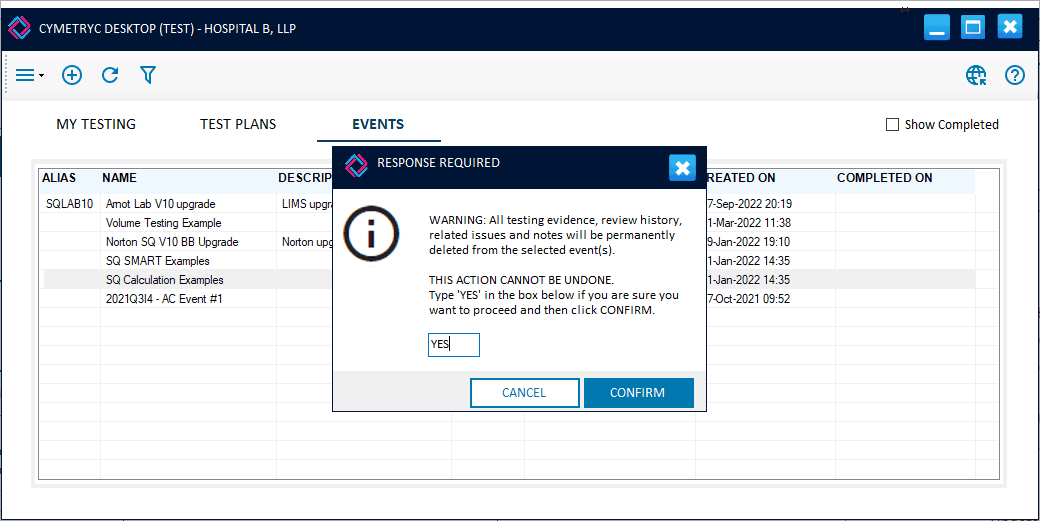Click the info icon in dialog
Image resolution: width=1040 pixels, height=521 pixels.
[371, 232]
